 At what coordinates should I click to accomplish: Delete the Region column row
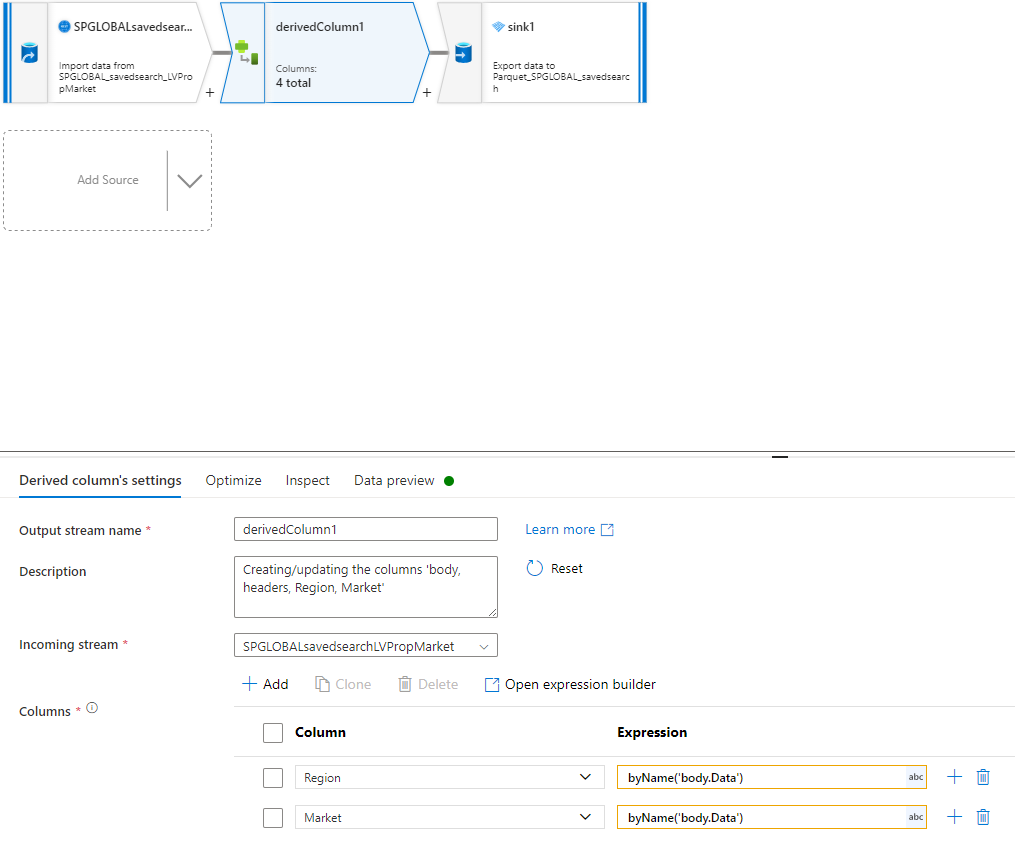click(x=983, y=777)
